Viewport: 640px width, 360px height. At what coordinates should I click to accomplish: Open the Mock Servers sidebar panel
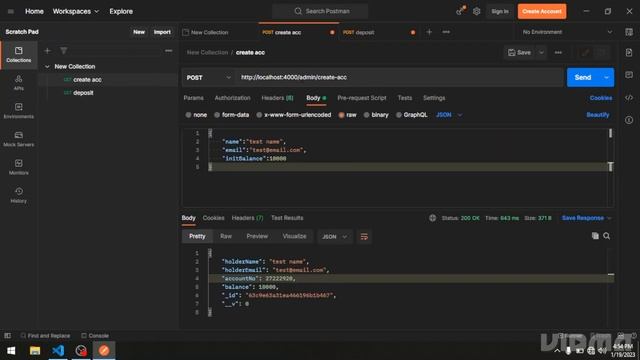(18, 139)
